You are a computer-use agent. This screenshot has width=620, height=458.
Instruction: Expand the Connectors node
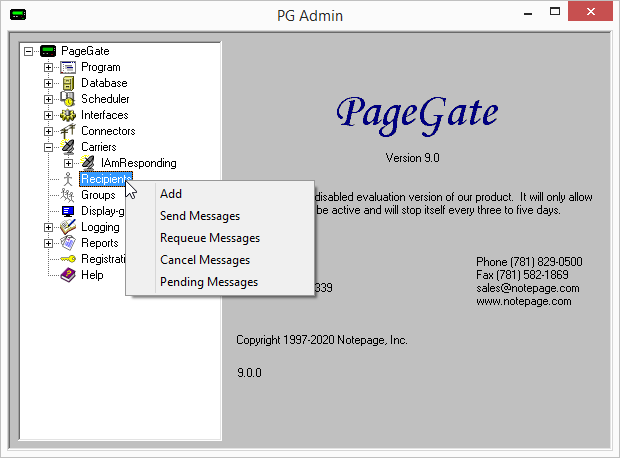point(48,131)
